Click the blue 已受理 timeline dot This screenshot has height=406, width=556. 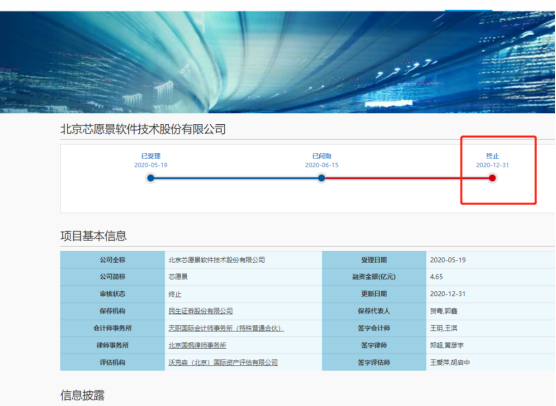pos(151,178)
